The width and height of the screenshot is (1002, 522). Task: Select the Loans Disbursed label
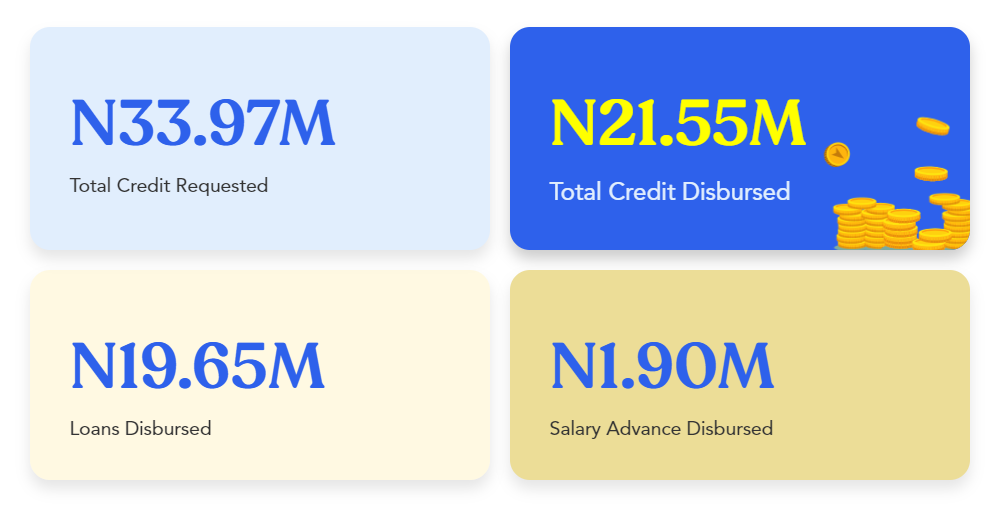coord(141,428)
